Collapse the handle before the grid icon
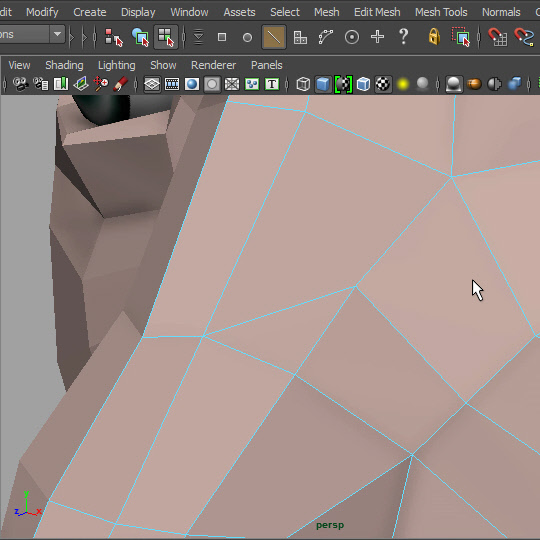This screenshot has width=540, height=540. [x=136, y=84]
